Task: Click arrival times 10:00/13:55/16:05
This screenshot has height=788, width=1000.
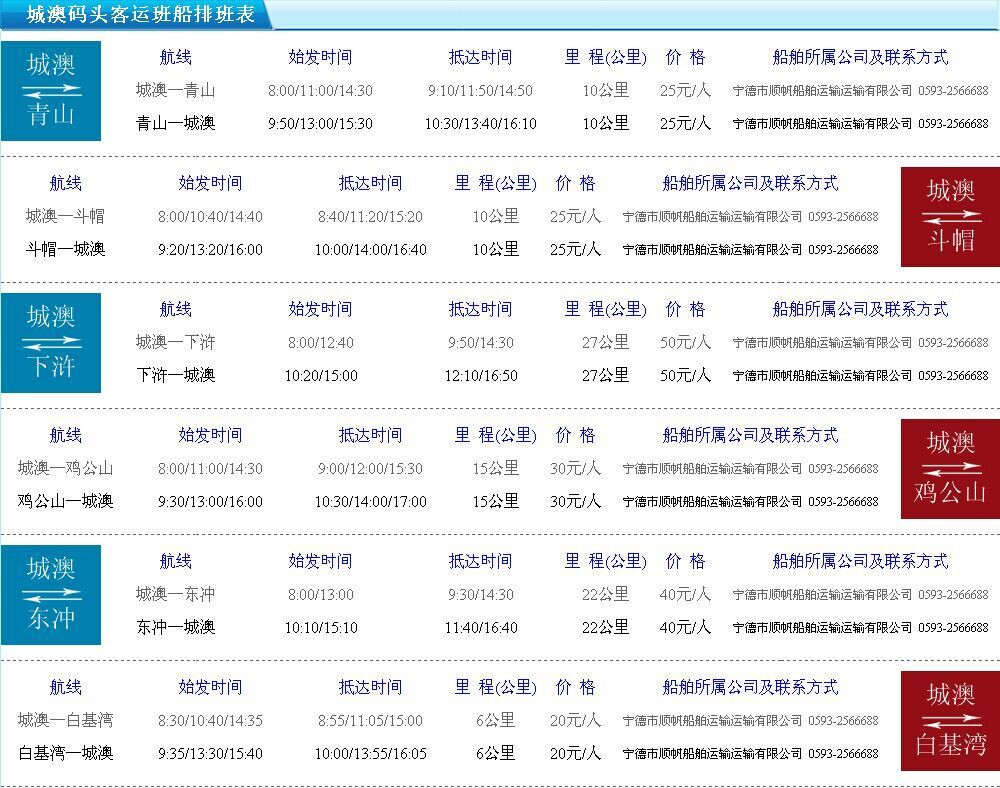Action: 370,753
